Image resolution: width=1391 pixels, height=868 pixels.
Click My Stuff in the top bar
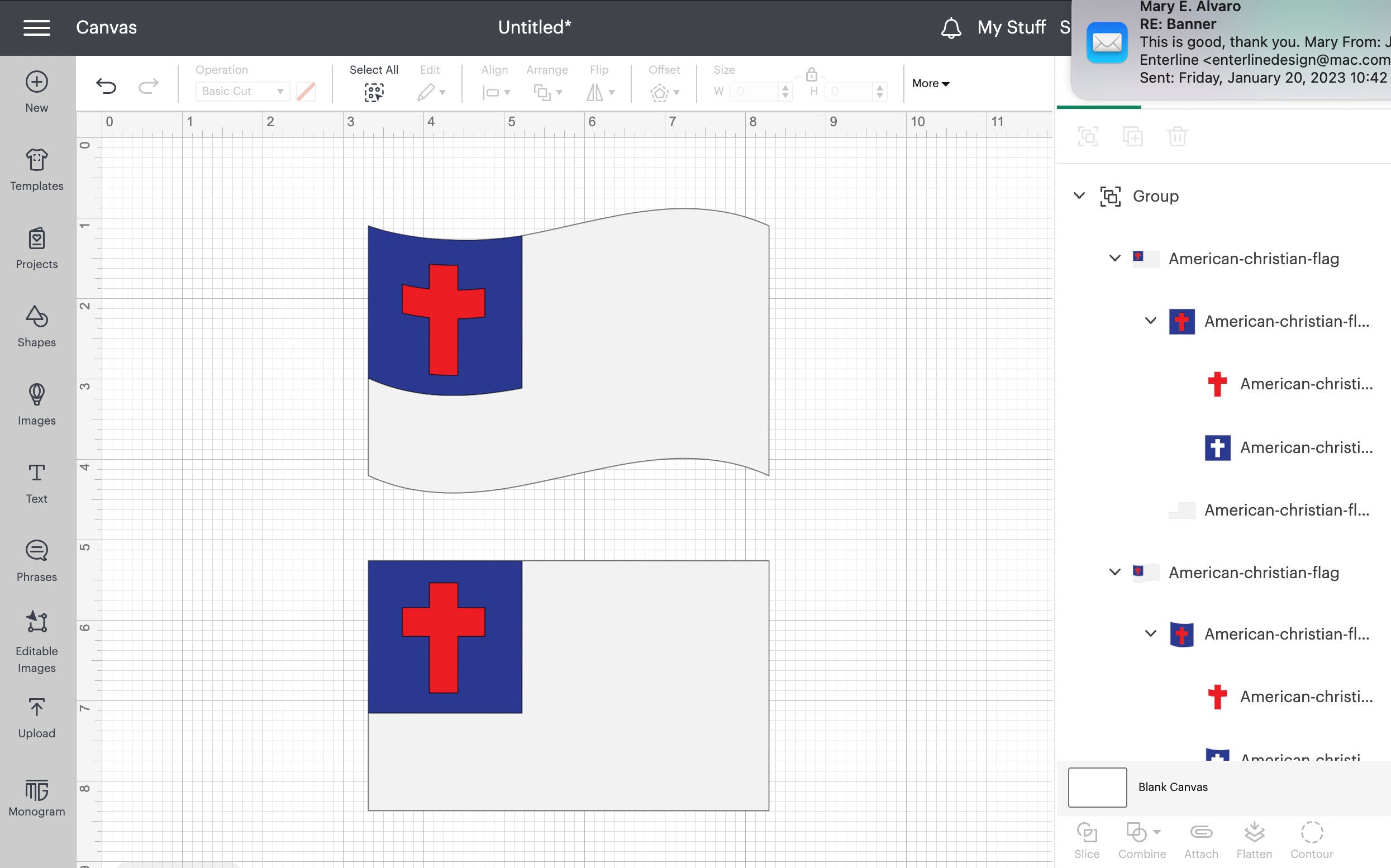coord(1012,27)
